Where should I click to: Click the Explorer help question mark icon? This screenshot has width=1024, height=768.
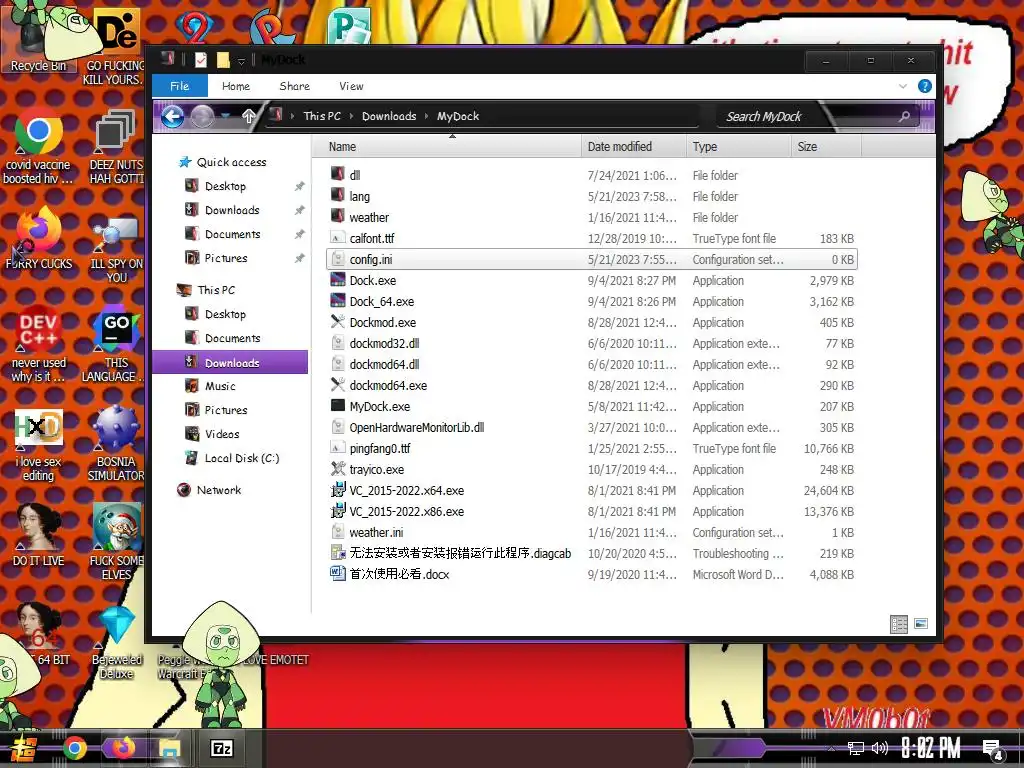925,86
